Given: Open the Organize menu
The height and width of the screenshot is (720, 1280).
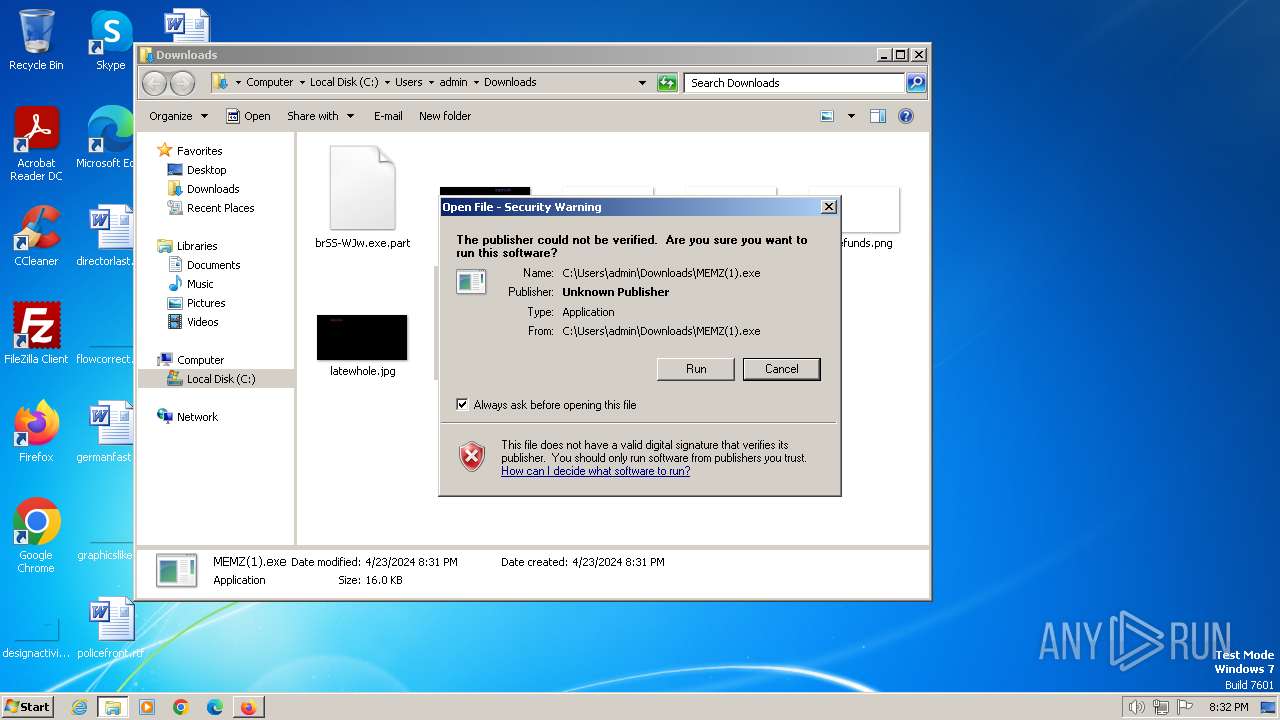Looking at the screenshot, I should (178, 116).
